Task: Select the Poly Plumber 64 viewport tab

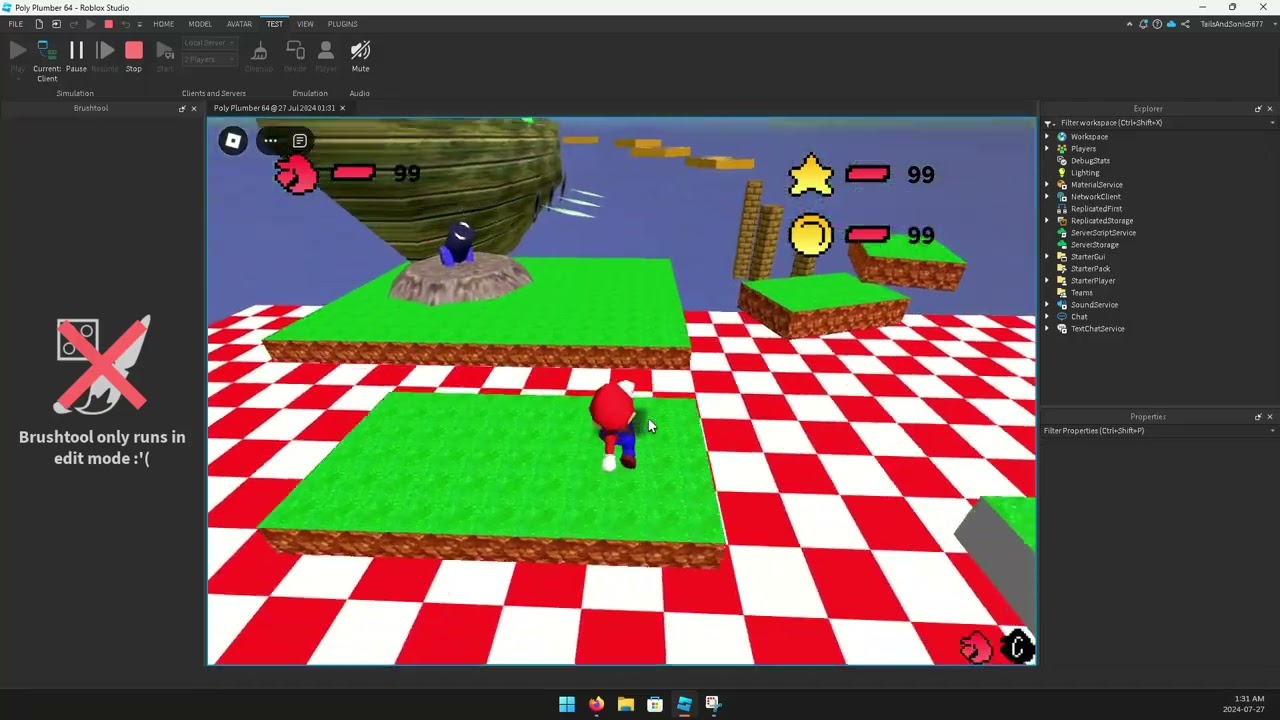Action: [x=273, y=108]
